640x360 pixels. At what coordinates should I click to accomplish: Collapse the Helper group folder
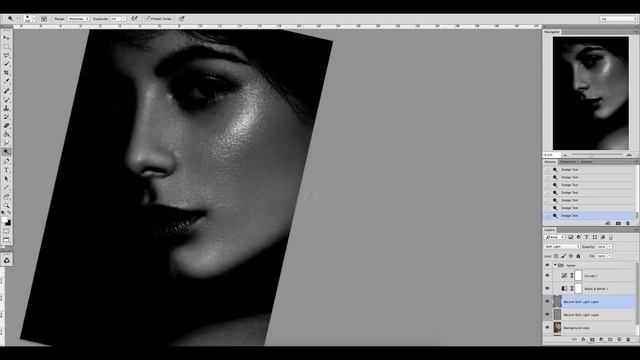click(x=555, y=265)
